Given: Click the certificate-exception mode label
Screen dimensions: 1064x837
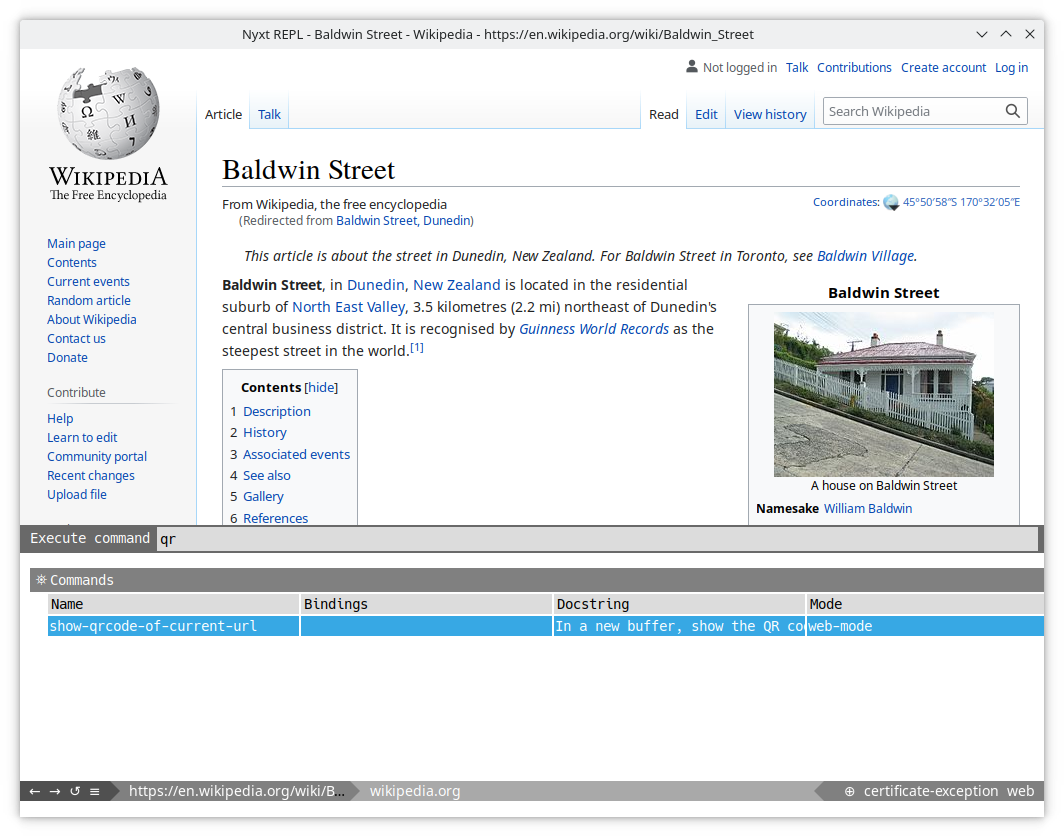Looking at the screenshot, I should click(930, 791).
